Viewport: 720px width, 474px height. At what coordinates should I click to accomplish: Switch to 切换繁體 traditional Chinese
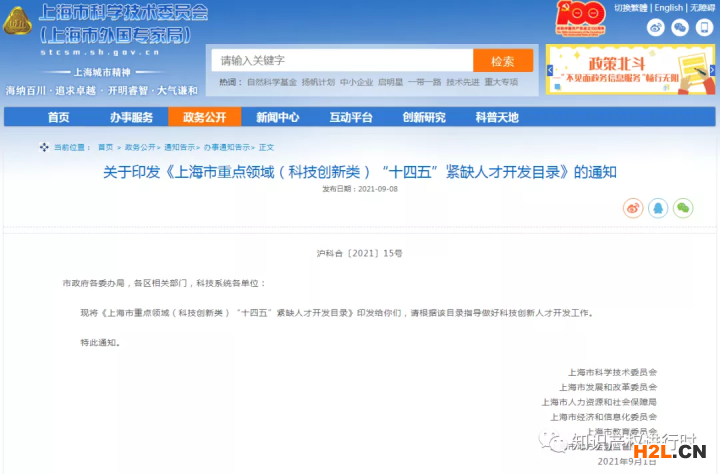632,8
